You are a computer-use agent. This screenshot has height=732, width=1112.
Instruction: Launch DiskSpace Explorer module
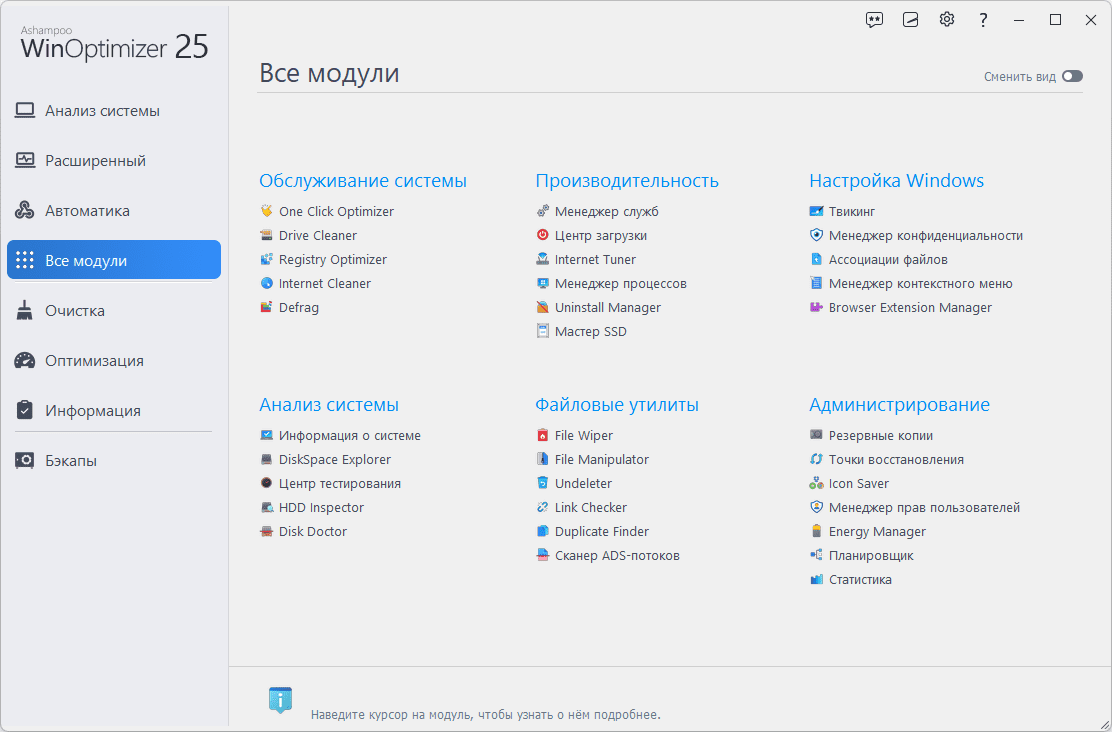(x=325, y=460)
